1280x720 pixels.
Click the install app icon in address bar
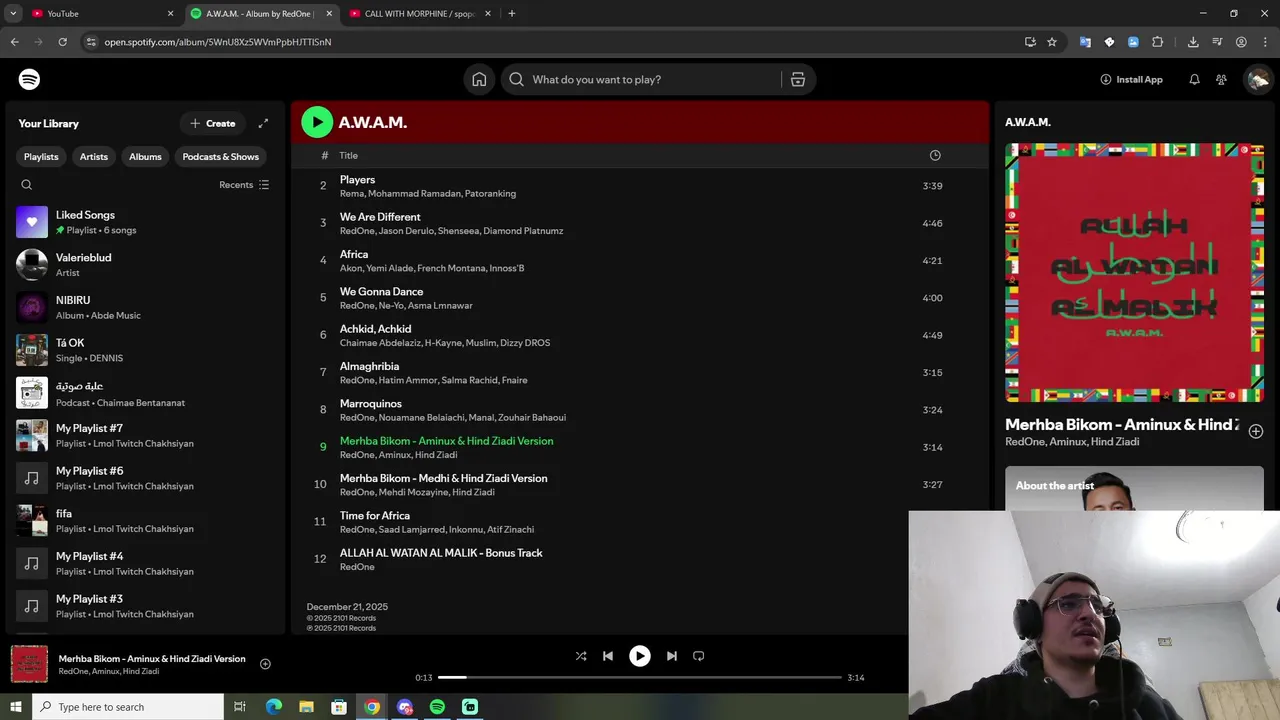click(1030, 42)
